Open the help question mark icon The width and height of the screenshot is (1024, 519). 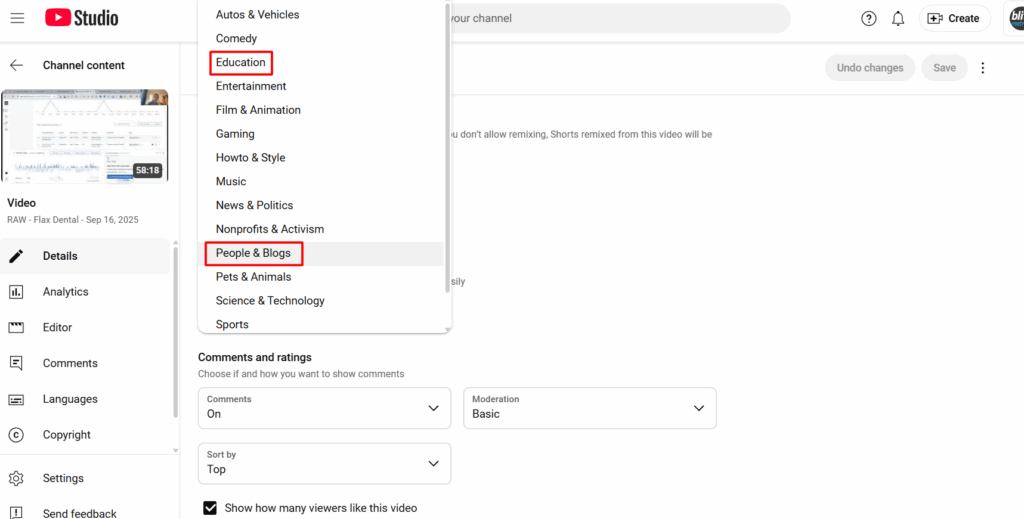point(868,18)
